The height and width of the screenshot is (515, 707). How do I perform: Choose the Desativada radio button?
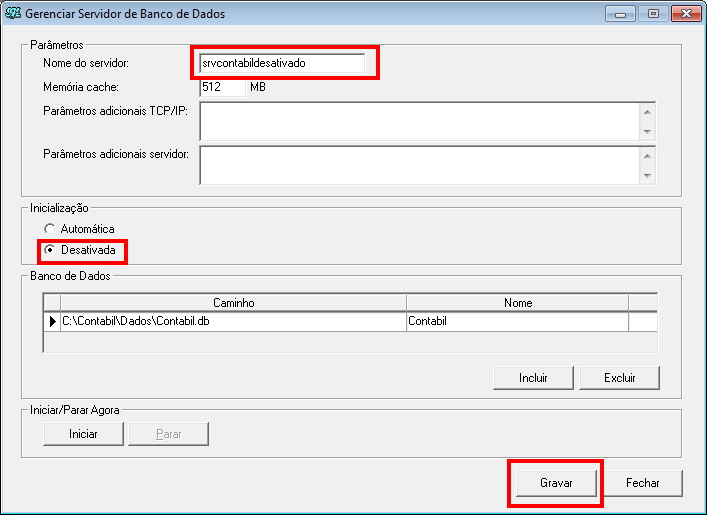click(49, 249)
